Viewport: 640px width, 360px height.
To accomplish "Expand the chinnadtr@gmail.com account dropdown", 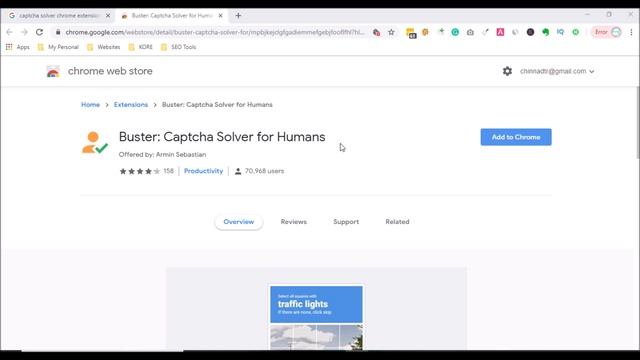I will click(557, 71).
